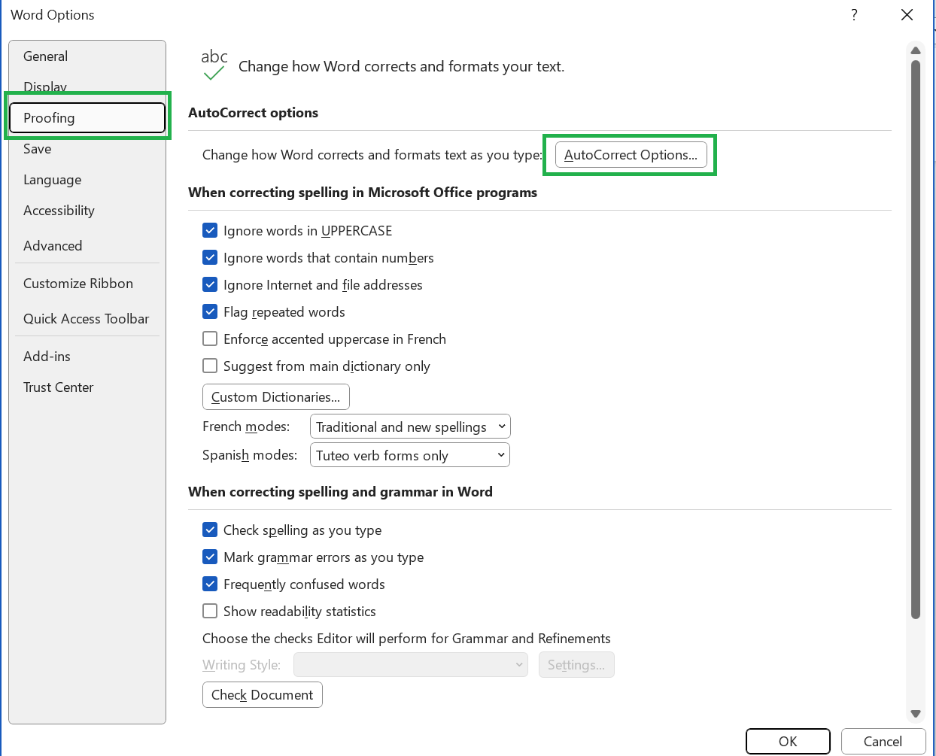The height and width of the screenshot is (756, 936).
Task: Open the Spanish modes dropdown
Action: (410, 454)
